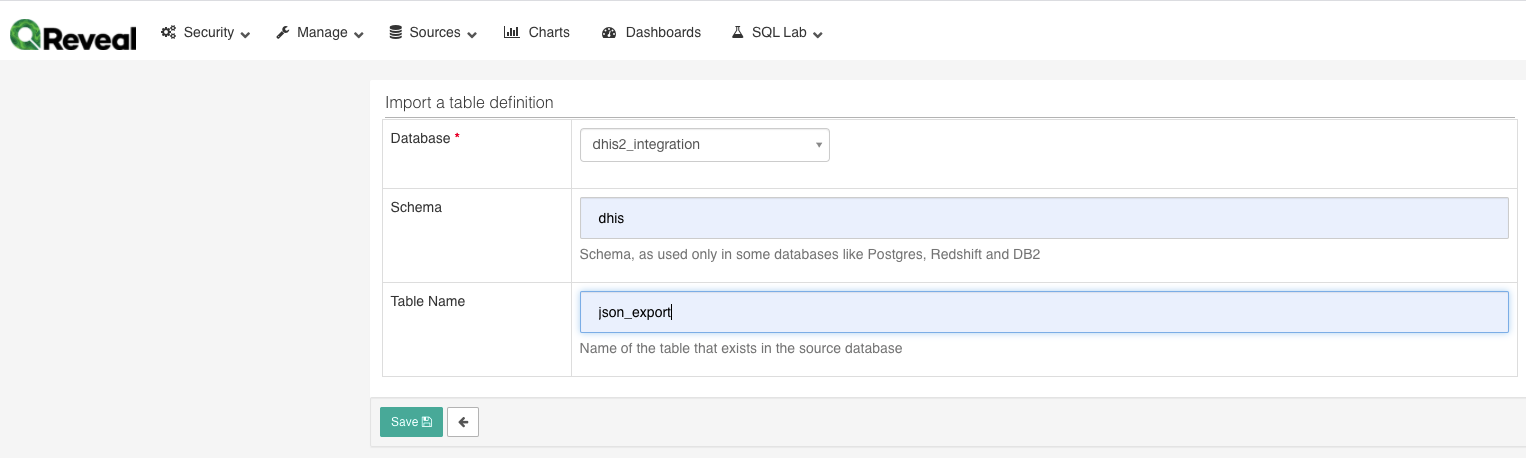Focus the Schema input field

(x=1043, y=218)
